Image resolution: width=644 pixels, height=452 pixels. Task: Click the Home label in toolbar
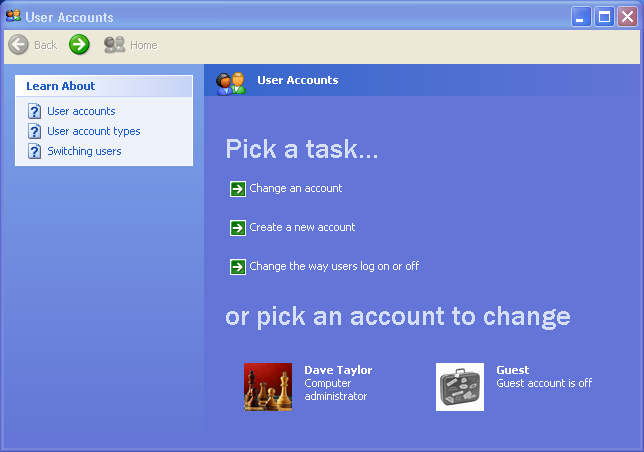(x=144, y=45)
